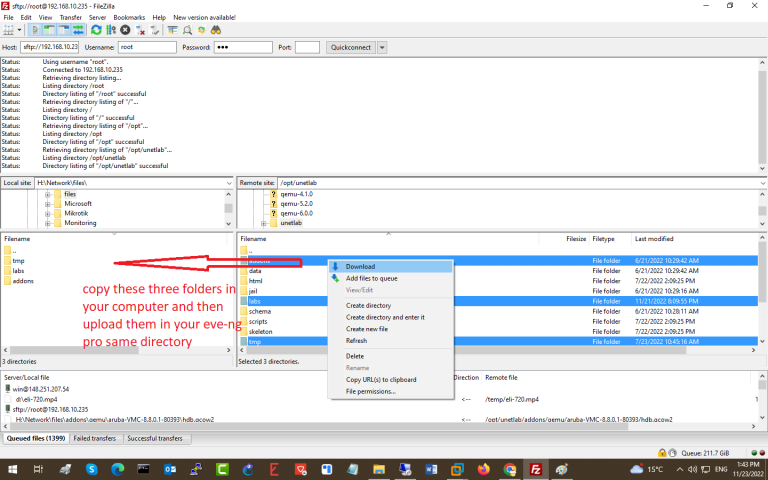This screenshot has width=768, height=480.
Task: Toggle the local directory tree view
Action: coord(47,30)
